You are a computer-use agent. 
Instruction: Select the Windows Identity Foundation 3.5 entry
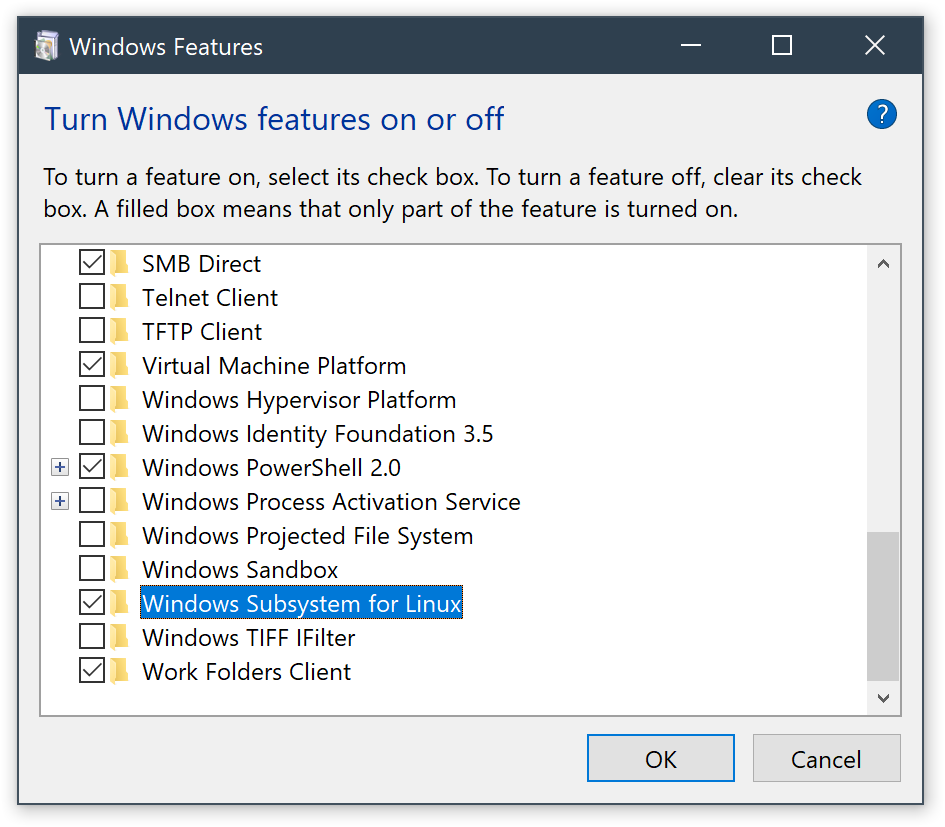coord(318,433)
